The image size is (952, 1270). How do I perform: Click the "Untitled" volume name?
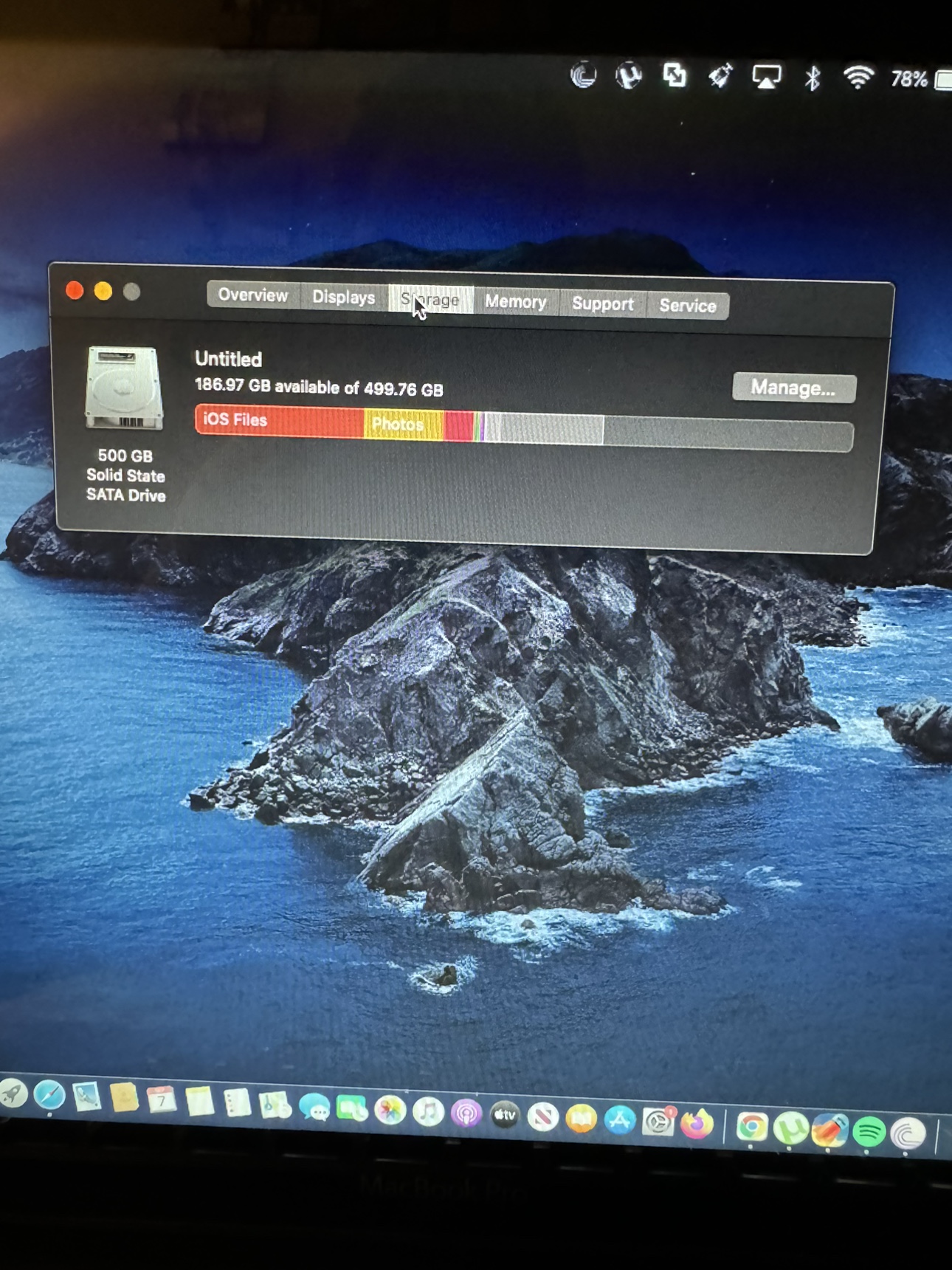tap(228, 359)
